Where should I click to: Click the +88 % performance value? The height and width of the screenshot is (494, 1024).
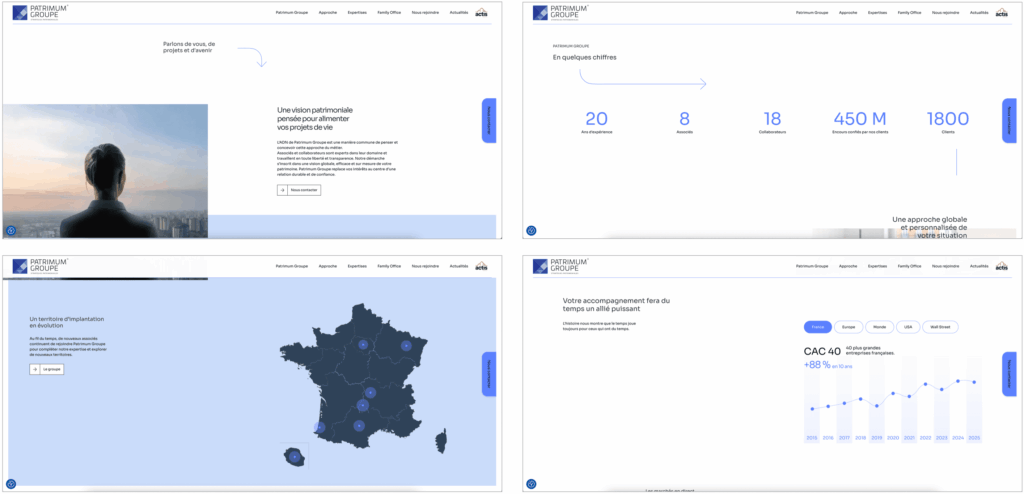click(x=817, y=365)
